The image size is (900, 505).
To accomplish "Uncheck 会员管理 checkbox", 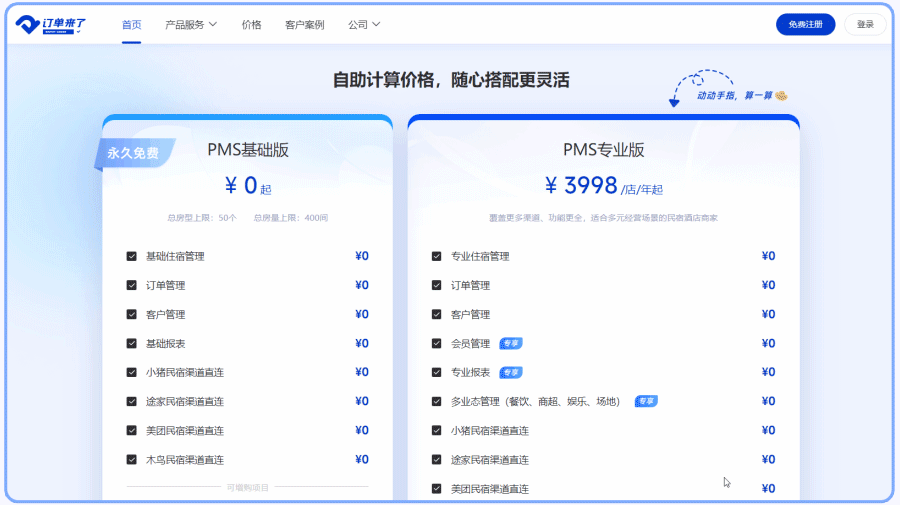I will pyautogui.click(x=436, y=343).
